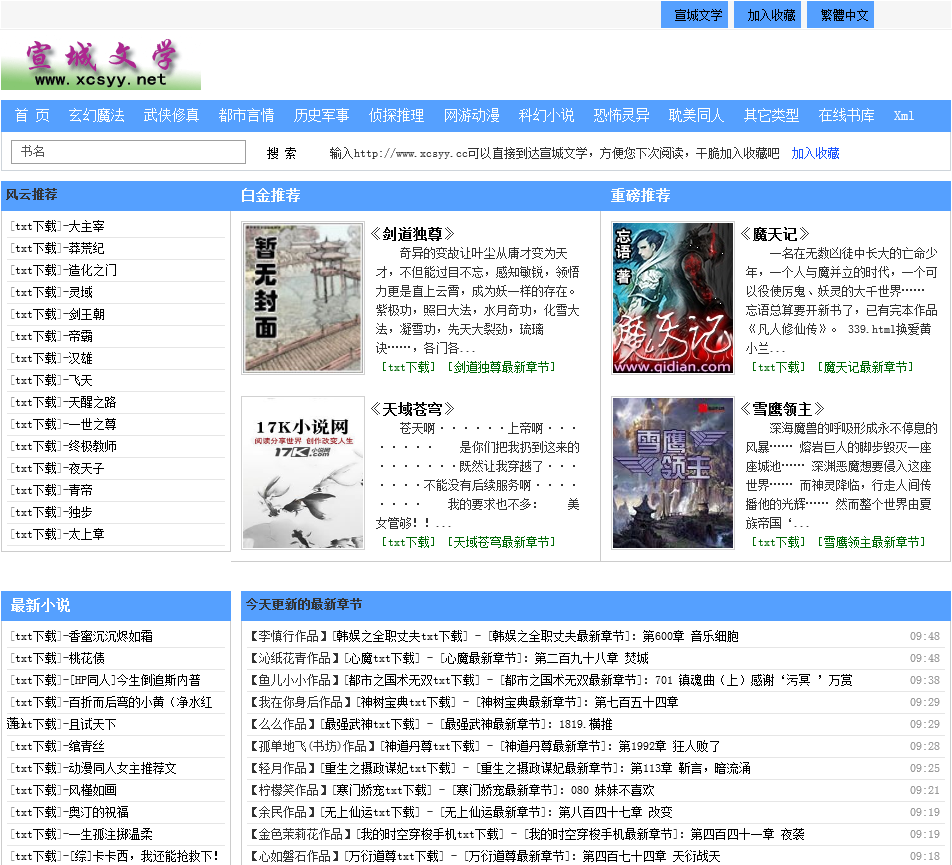Click the 宣城文学 site logo
This screenshot has width=952, height=865.
(101, 64)
